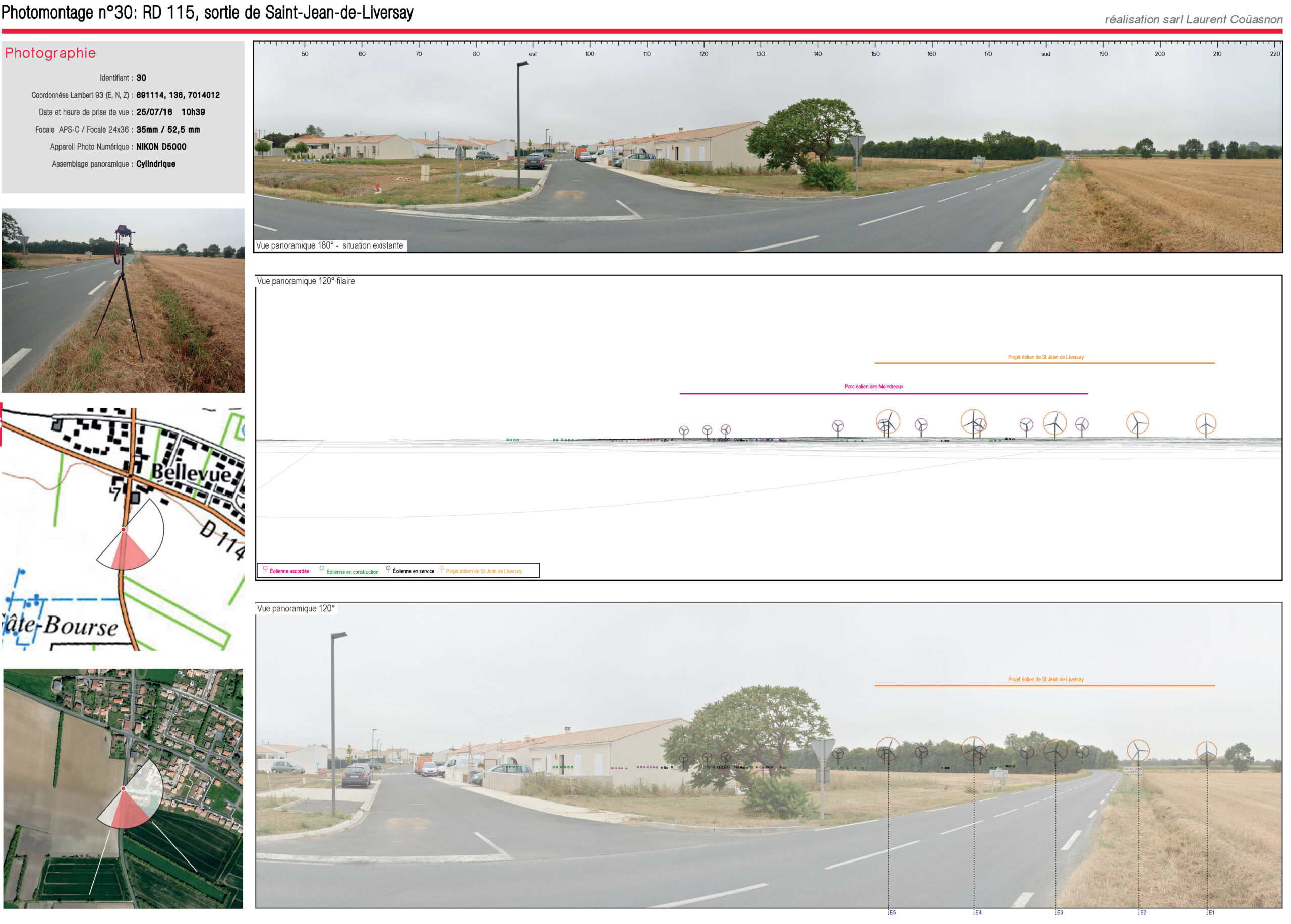This screenshot has width=1291, height=924.
Task: Click the black Éolienne en service legend icon
Action: pyautogui.click(x=388, y=570)
